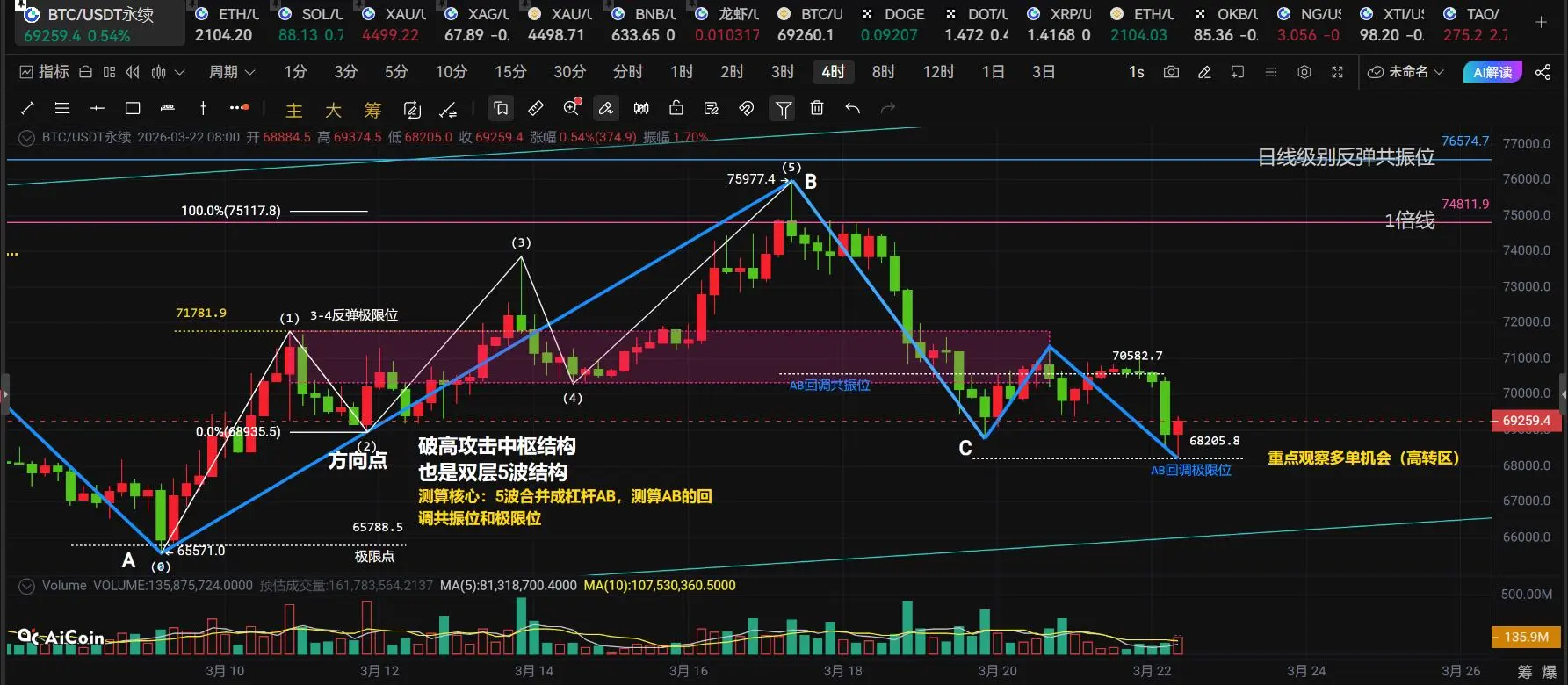This screenshot has width=1568, height=685.
Task: Enter fullscreen chart mode
Action: (x=1337, y=72)
